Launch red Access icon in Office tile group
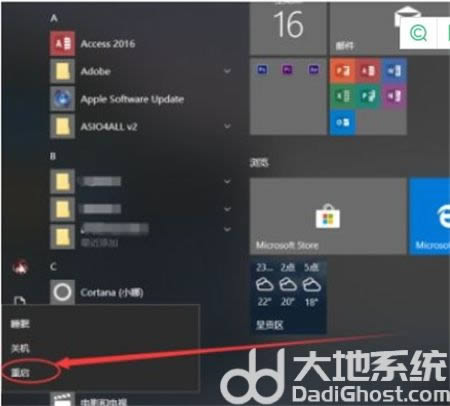Viewport: 450px width, 406px height. (368, 71)
